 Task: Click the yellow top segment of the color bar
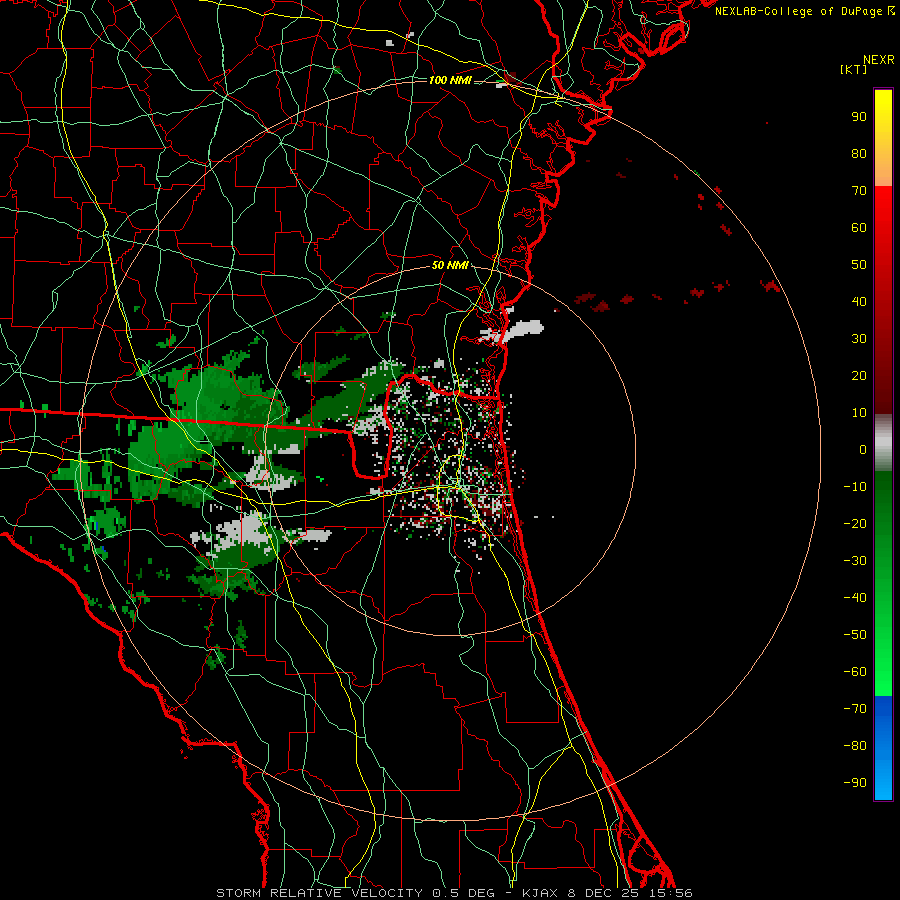883,138
